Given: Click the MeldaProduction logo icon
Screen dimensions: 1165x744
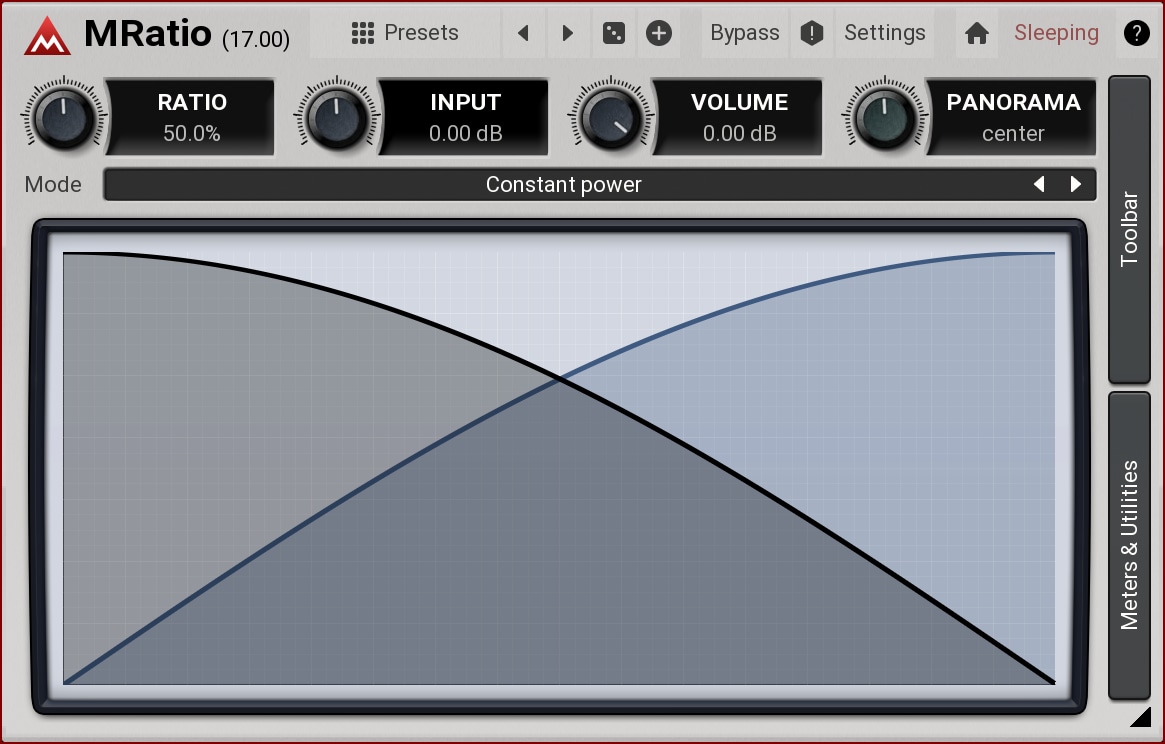Looking at the screenshot, I should click(47, 34).
